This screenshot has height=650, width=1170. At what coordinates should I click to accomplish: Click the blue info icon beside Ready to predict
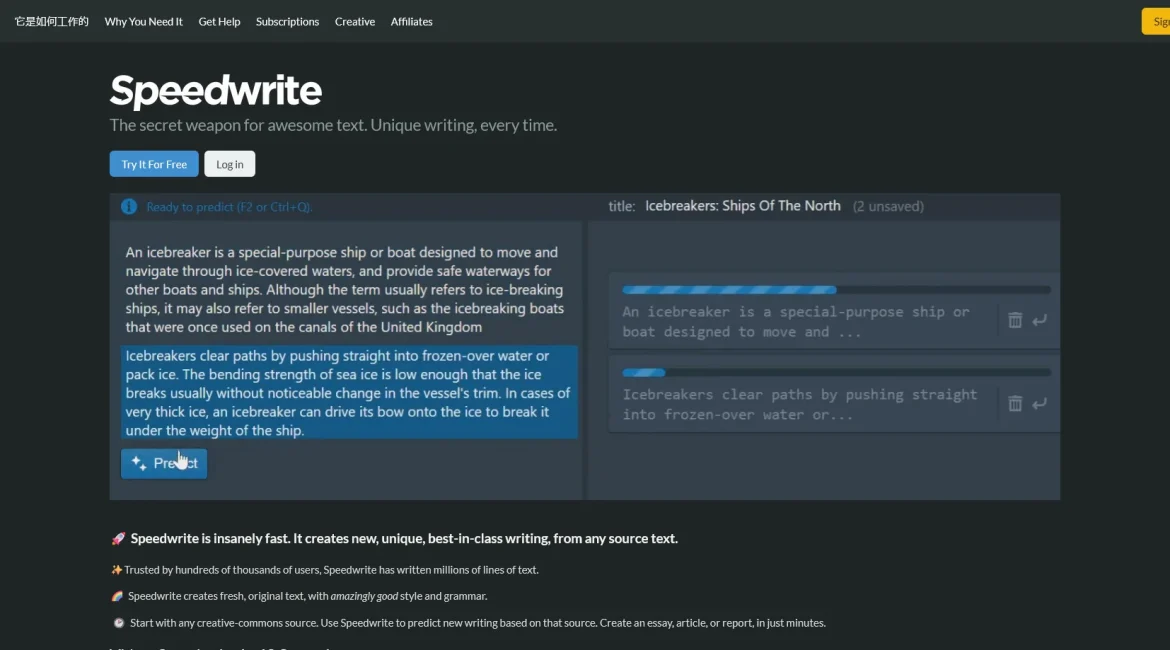[x=129, y=207]
